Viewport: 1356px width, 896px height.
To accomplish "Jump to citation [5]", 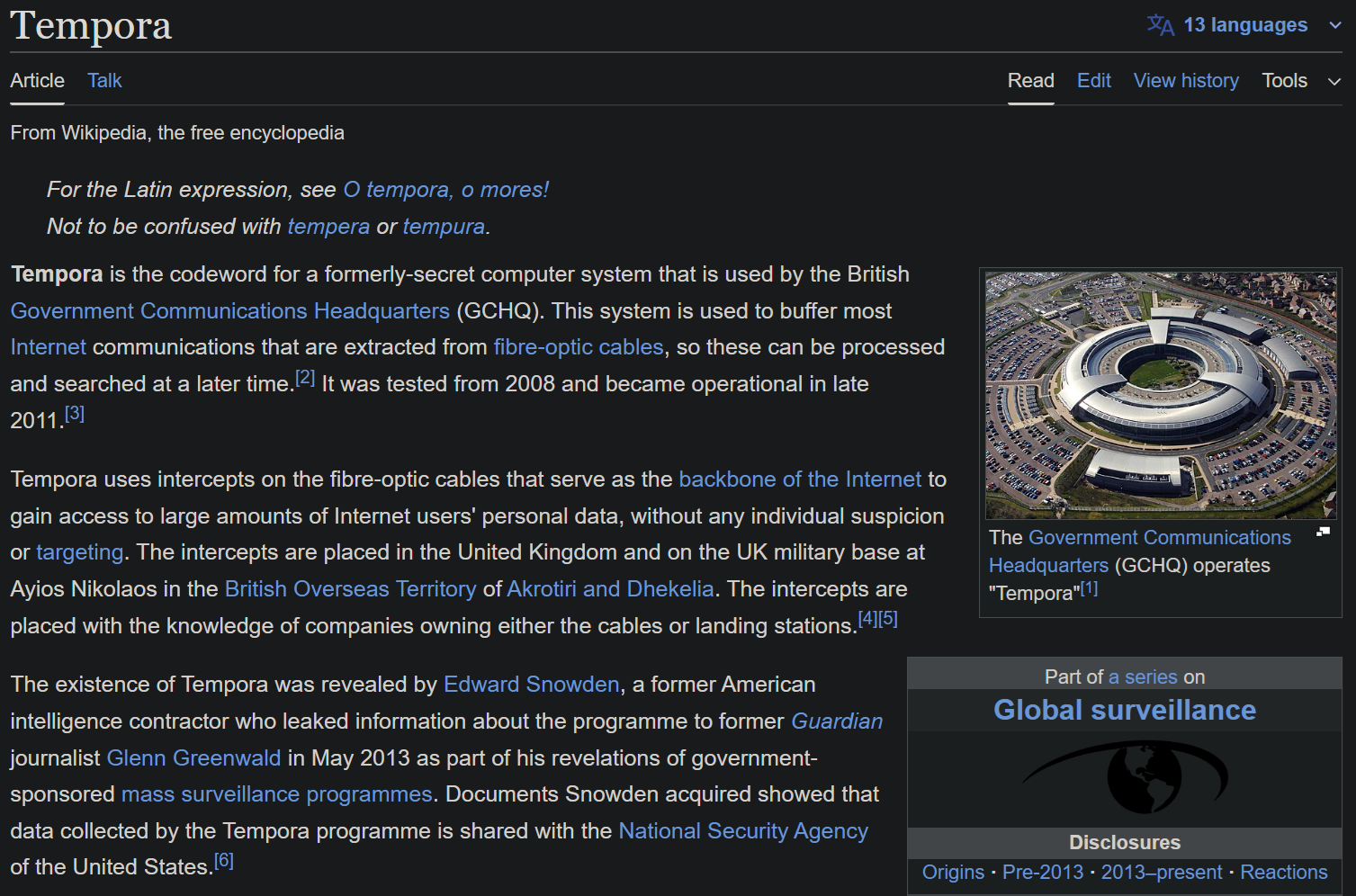I will click(888, 619).
